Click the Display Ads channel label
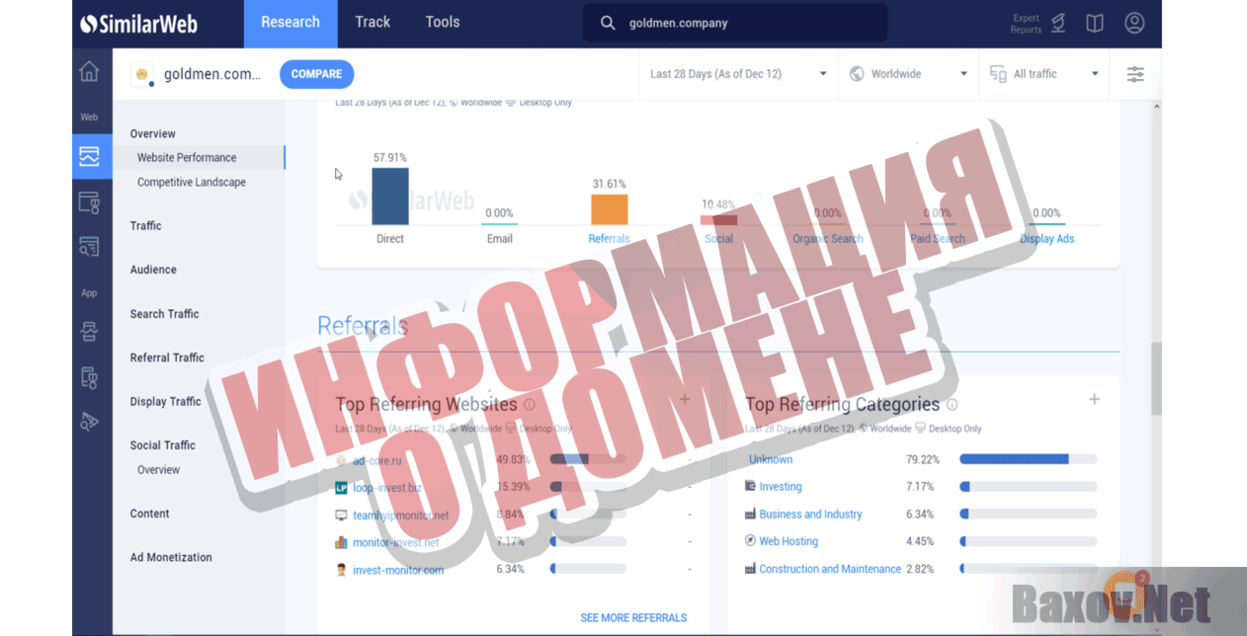Screen dimensions: 1247x636 coord(1047,239)
